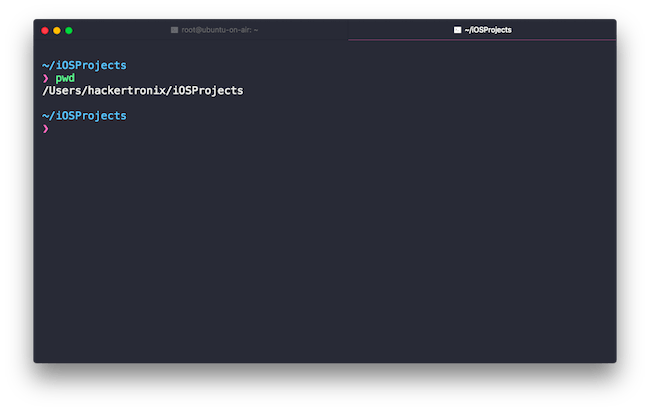The width and height of the screenshot is (650, 411).
Task: Click the blank line between output and prompt
Action: (325, 103)
